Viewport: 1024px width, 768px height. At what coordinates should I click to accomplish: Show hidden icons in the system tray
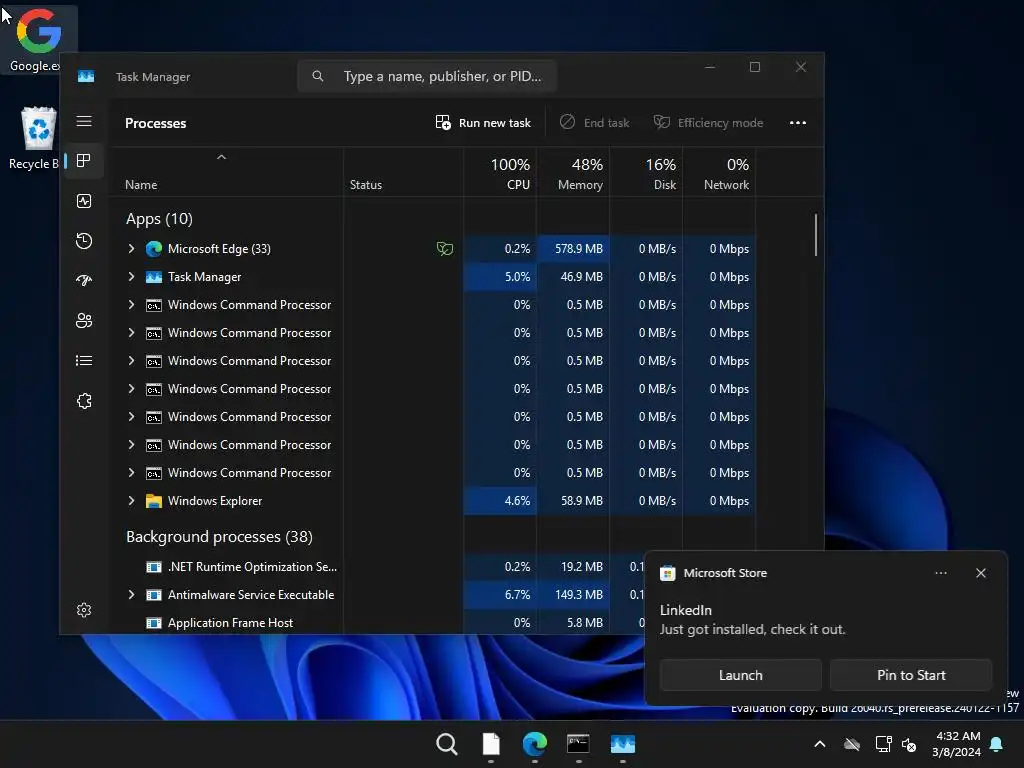(x=820, y=744)
